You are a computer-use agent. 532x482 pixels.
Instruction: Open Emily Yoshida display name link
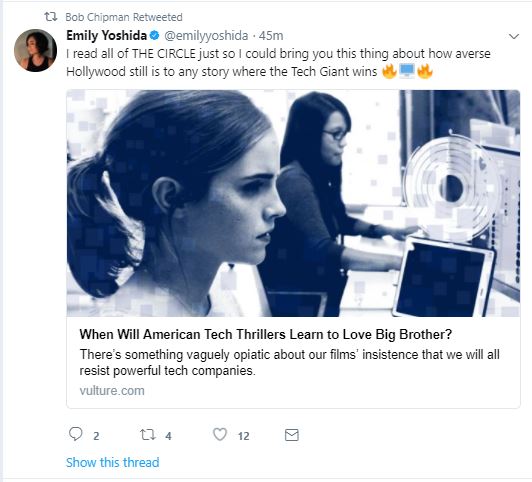pyautogui.click(x=106, y=35)
